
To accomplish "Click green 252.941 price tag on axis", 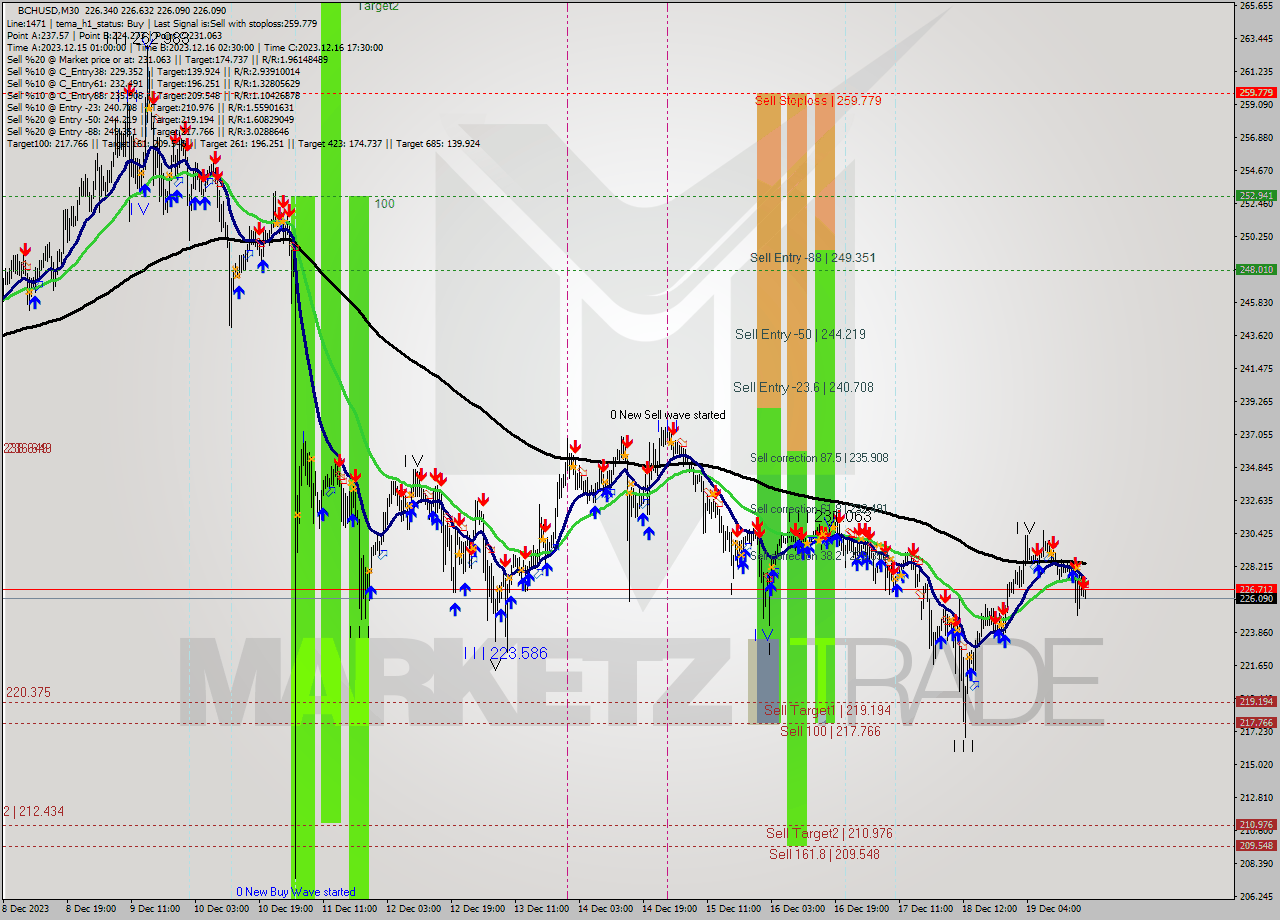I will [1256, 195].
